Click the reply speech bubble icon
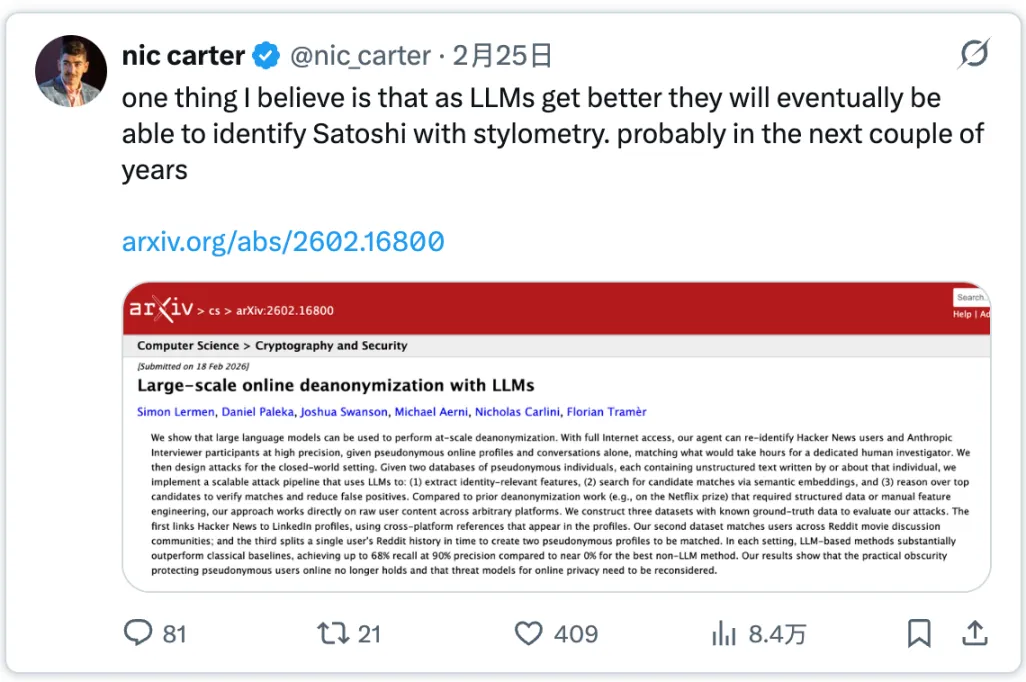Screen dimensions: 1026x682 pos(140,633)
